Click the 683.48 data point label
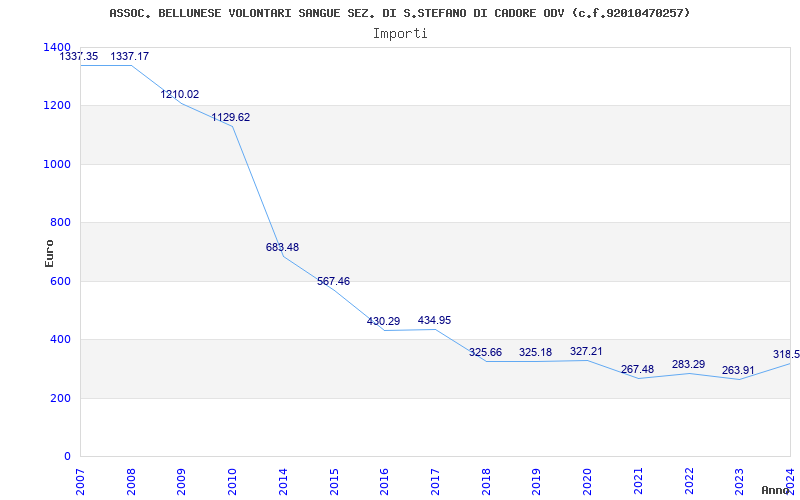The image size is (800, 500). pyautogui.click(x=282, y=247)
